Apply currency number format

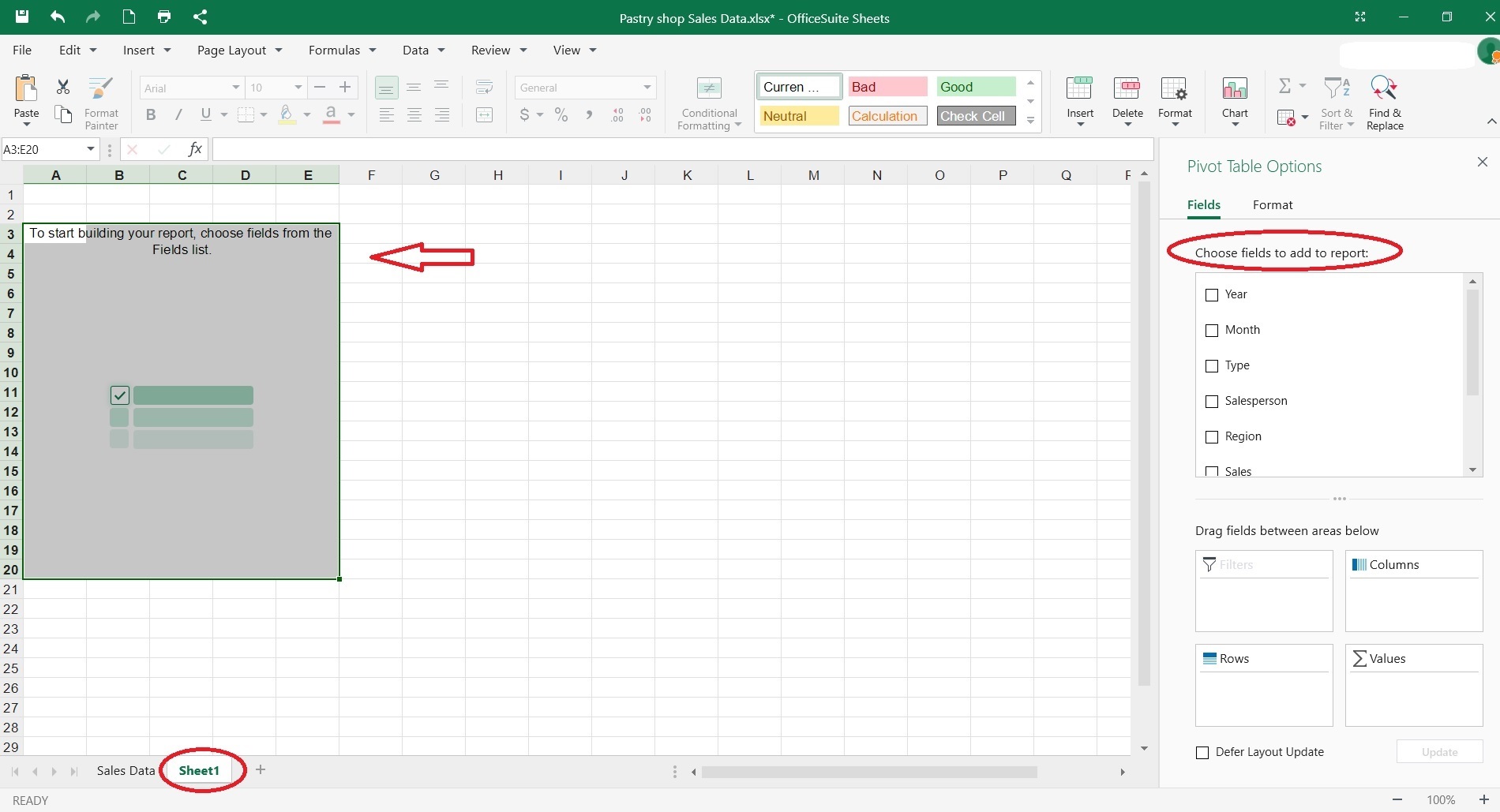pyautogui.click(x=524, y=114)
